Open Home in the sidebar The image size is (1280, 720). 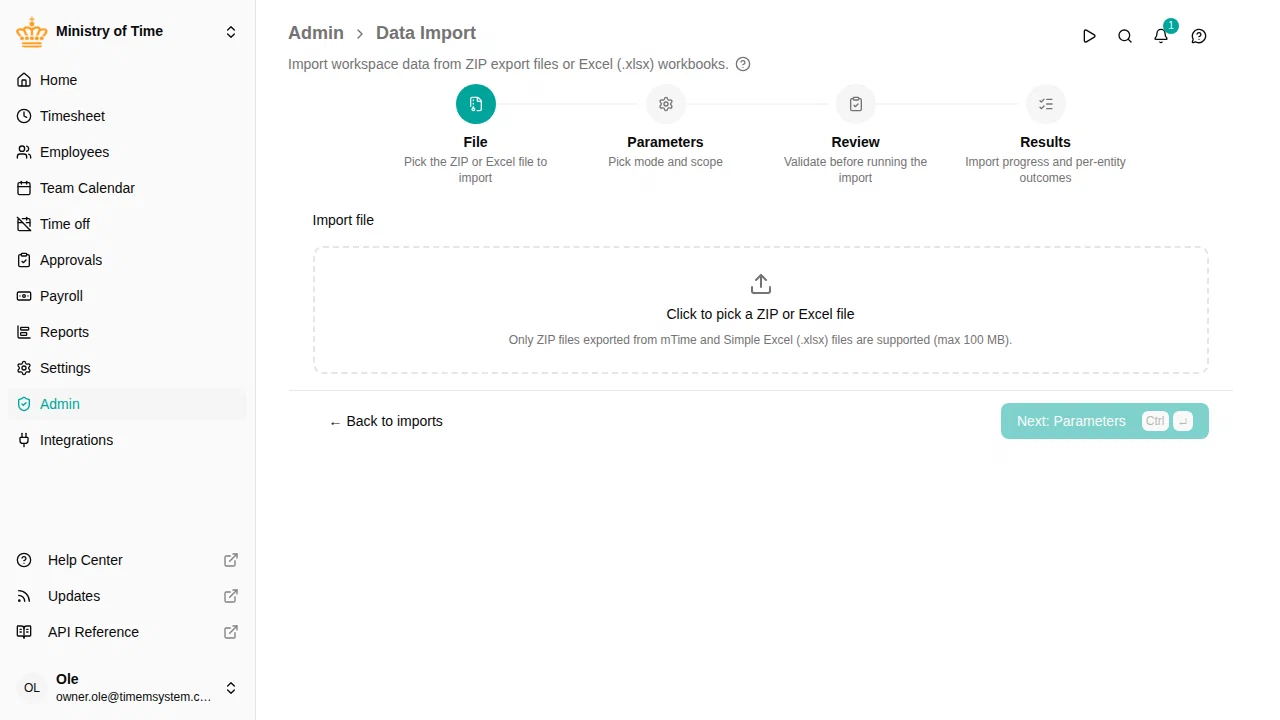pyautogui.click(x=127, y=80)
